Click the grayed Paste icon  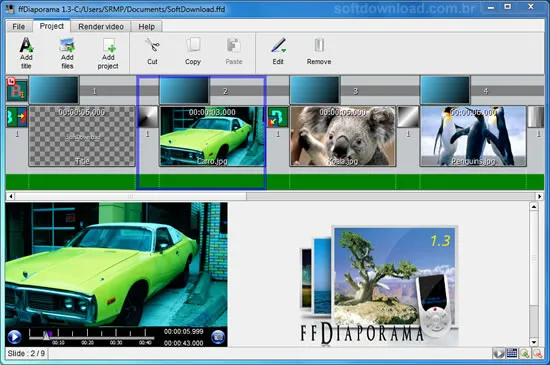pos(234,46)
